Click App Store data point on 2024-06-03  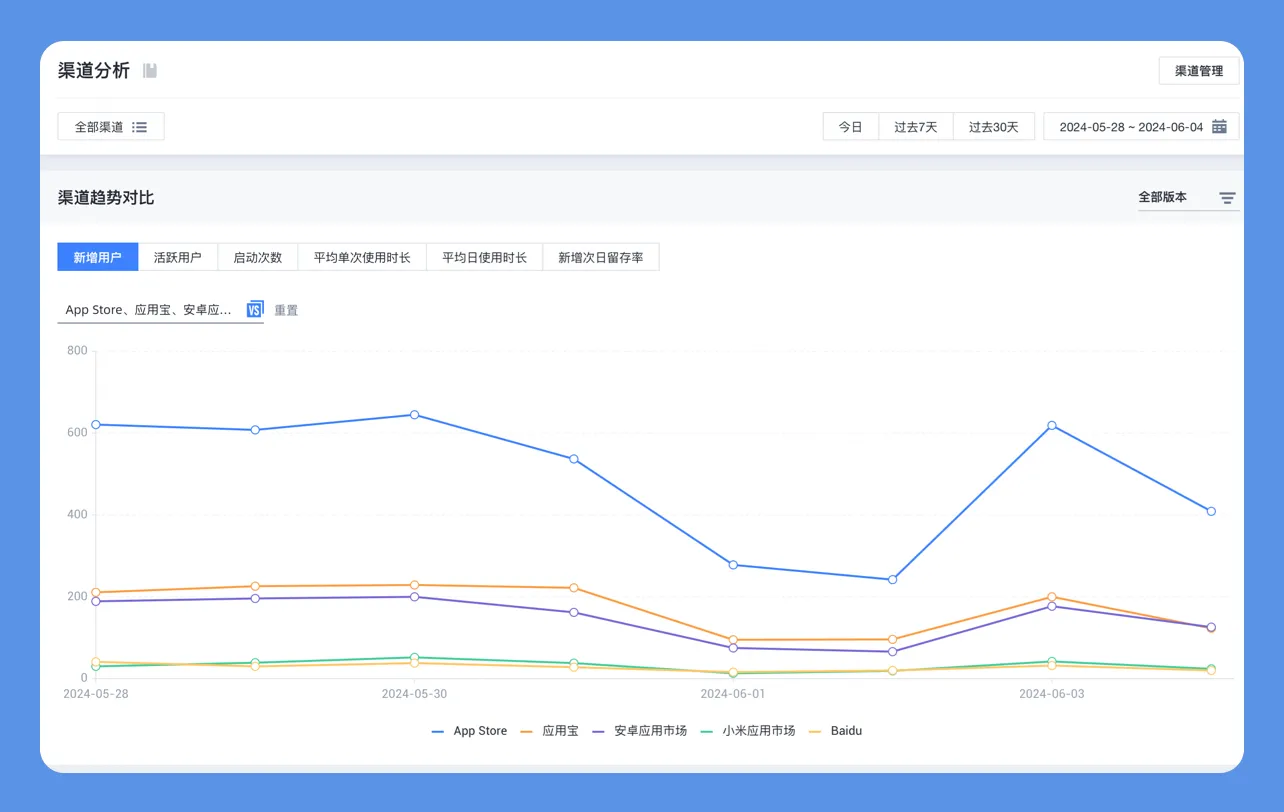pyautogui.click(x=1052, y=425)
